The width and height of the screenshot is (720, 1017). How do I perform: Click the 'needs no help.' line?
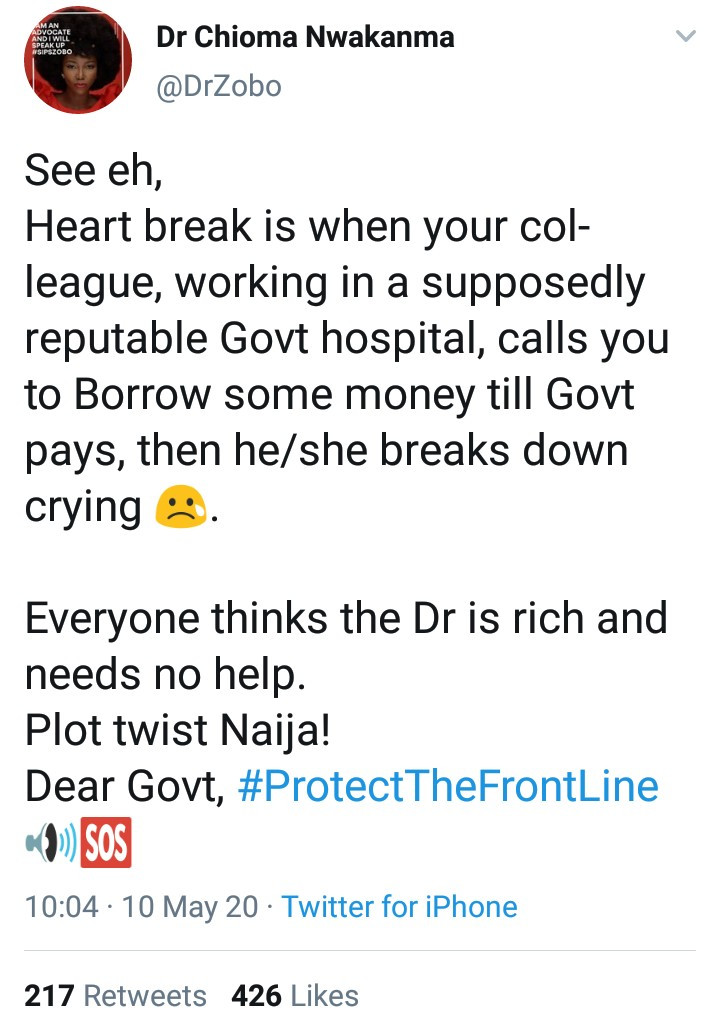point(165,675)
